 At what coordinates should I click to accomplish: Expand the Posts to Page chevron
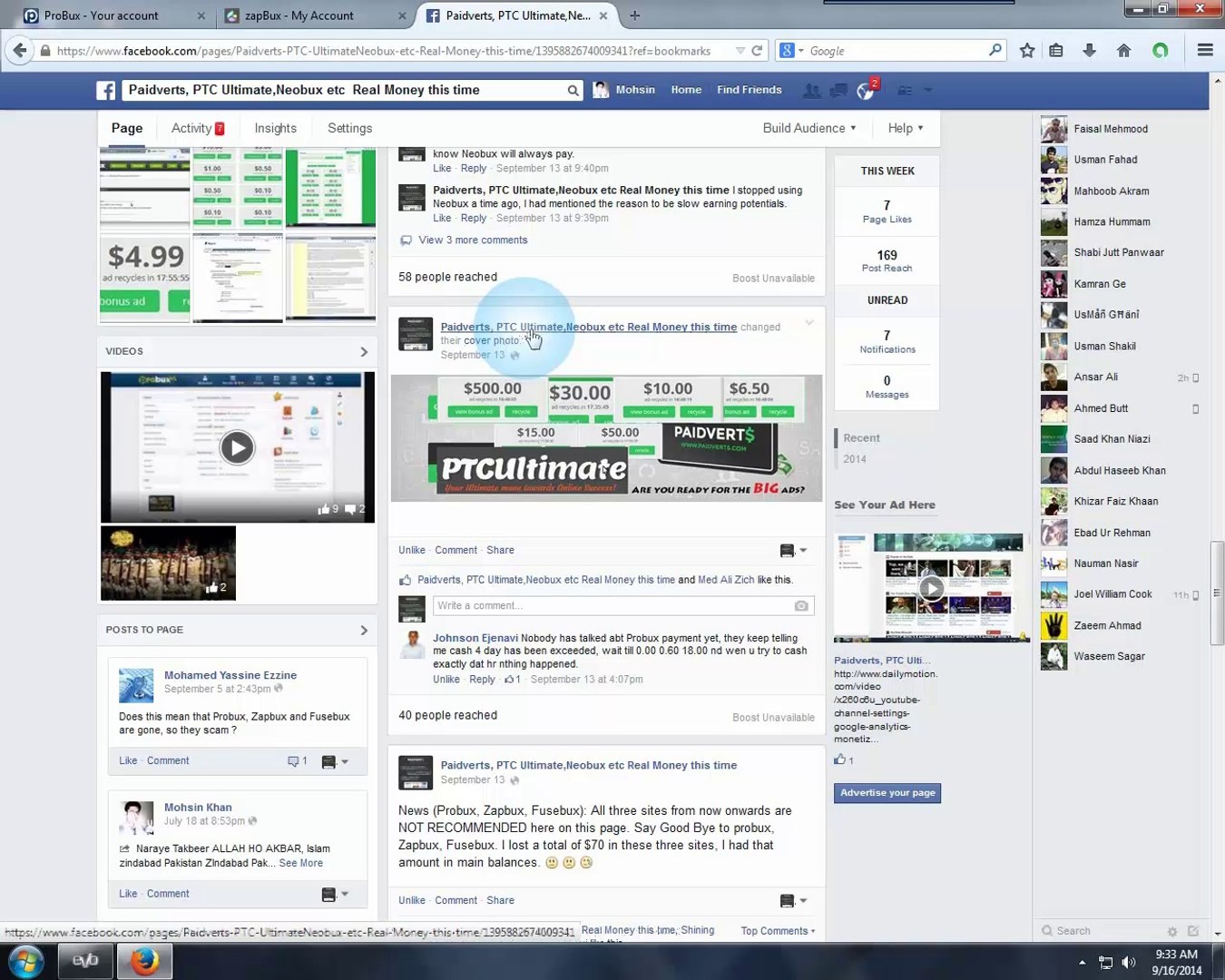[364, 630]
